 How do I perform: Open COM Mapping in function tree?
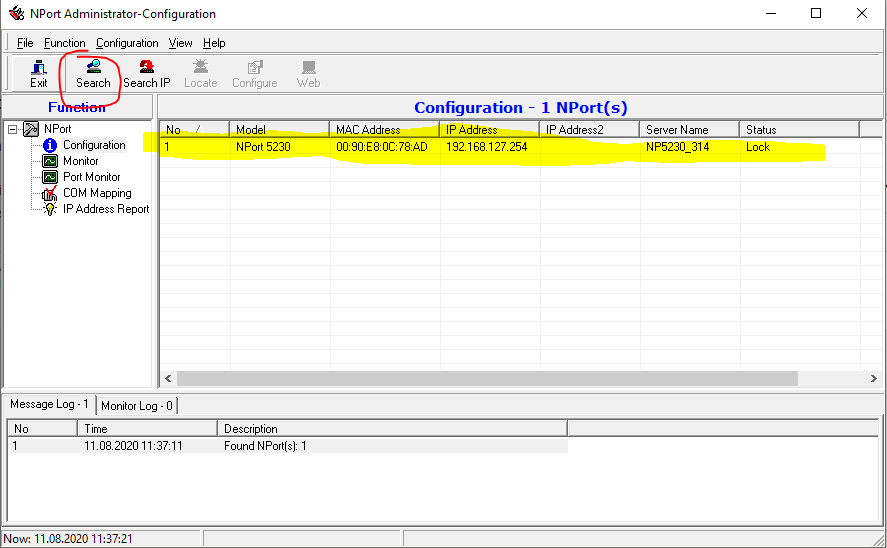(96, 193)
